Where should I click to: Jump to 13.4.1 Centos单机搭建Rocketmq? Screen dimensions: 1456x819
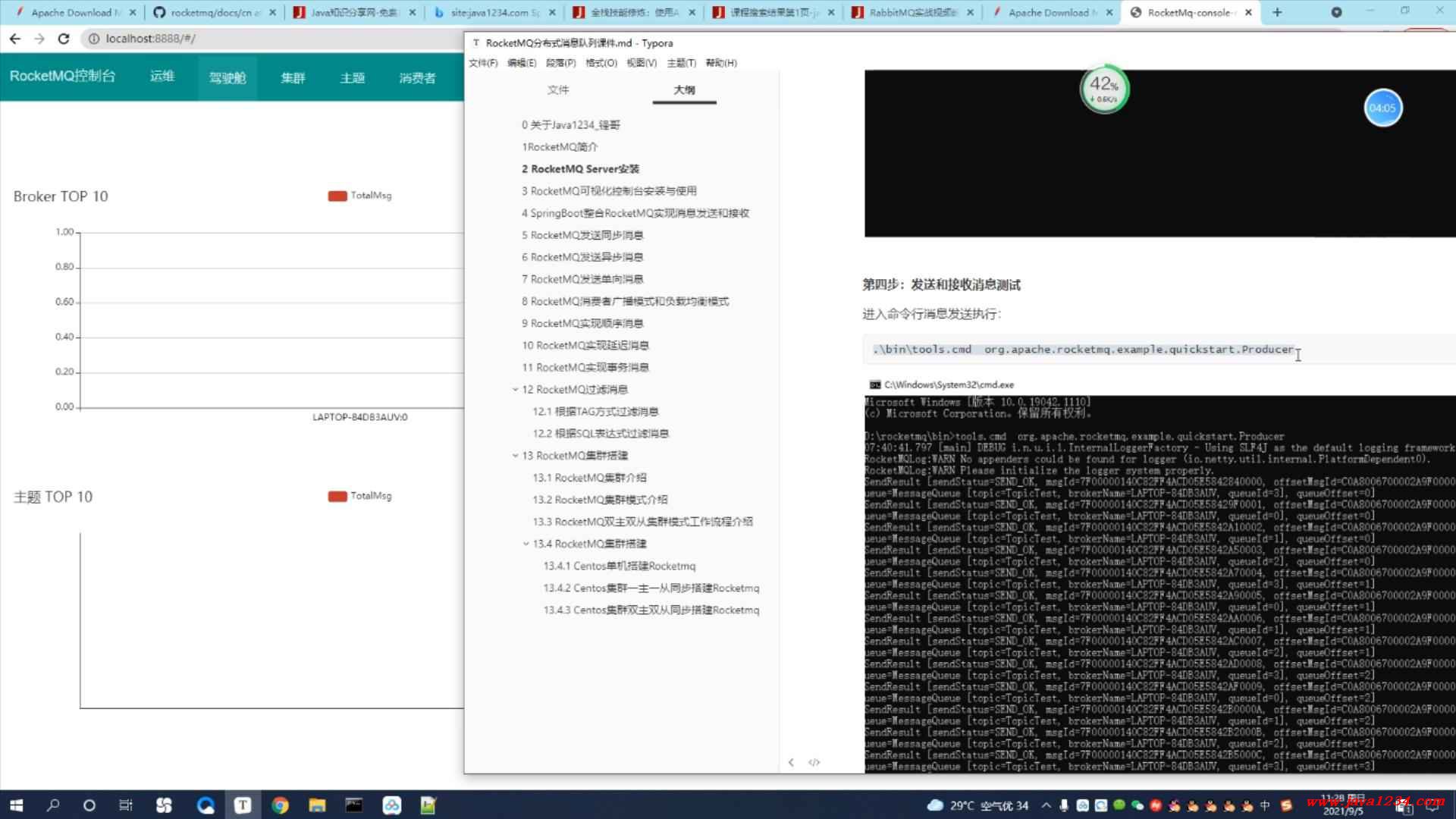click(x=620, y=566)
